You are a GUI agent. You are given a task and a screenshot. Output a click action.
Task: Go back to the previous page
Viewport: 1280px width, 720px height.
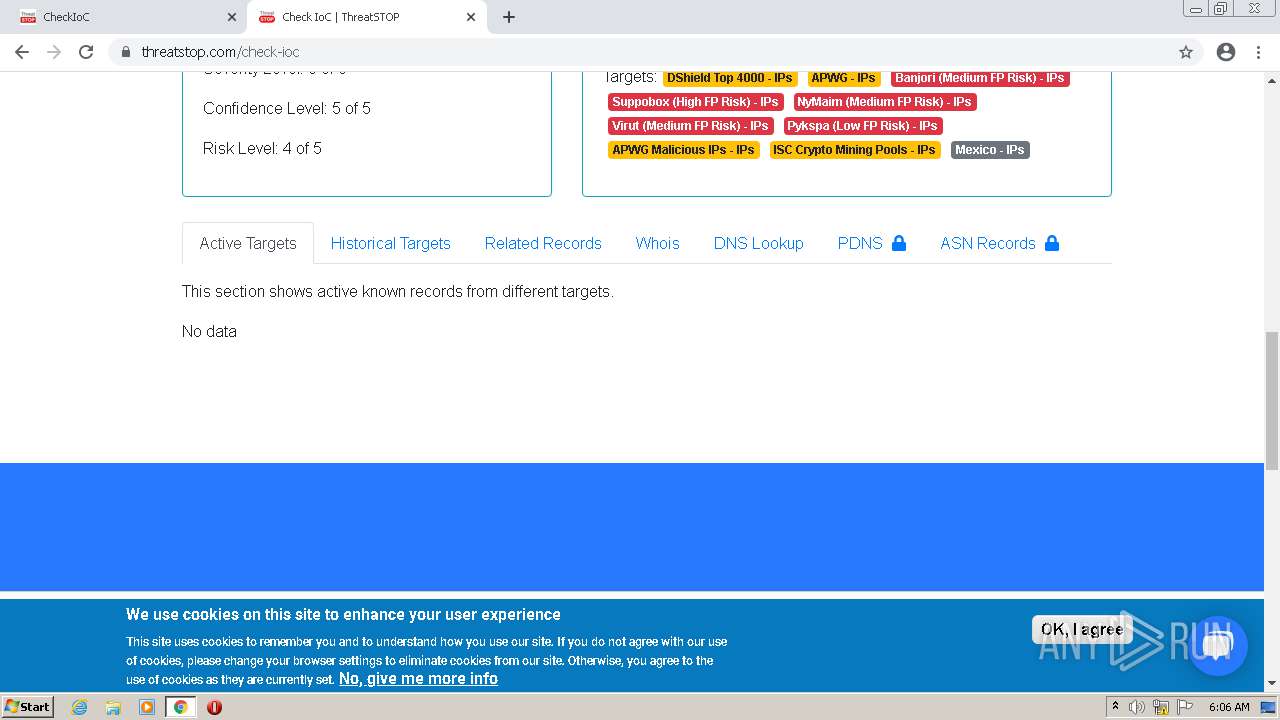[22, 52]
